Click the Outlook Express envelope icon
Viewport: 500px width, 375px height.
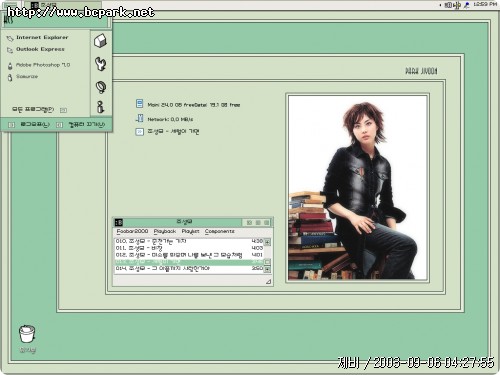10,50
